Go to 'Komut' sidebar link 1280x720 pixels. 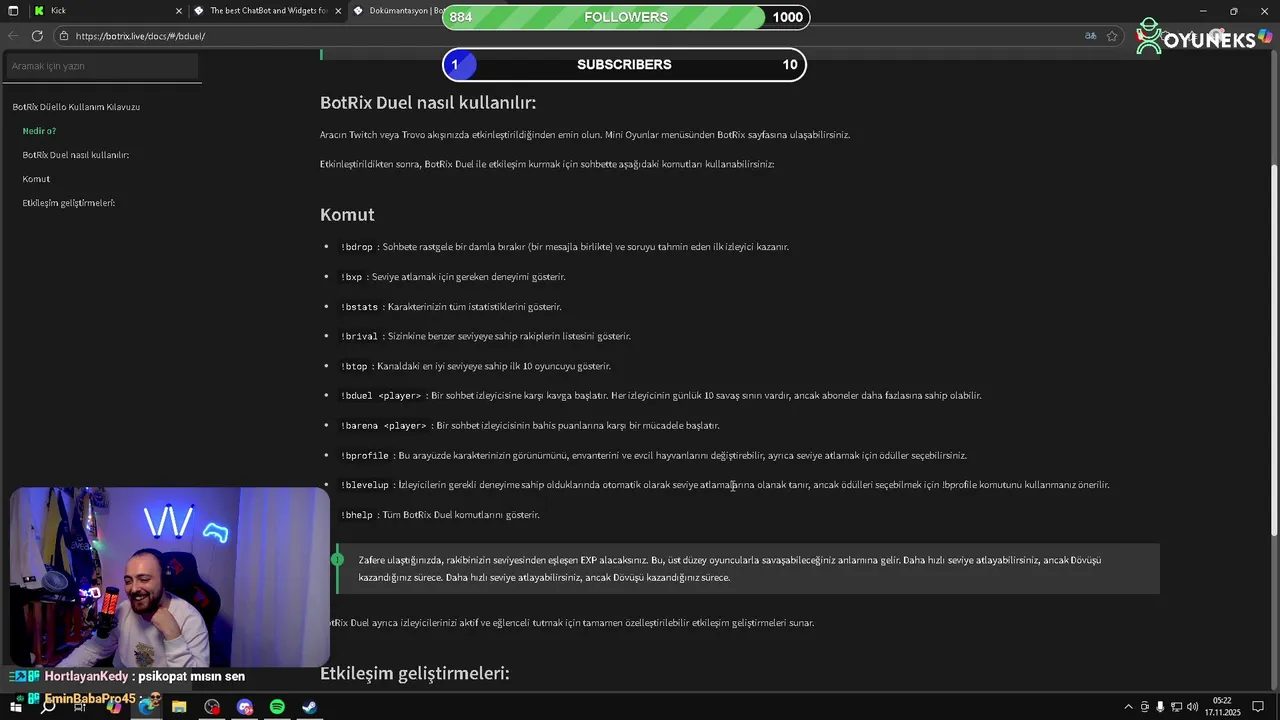(36, 179)
